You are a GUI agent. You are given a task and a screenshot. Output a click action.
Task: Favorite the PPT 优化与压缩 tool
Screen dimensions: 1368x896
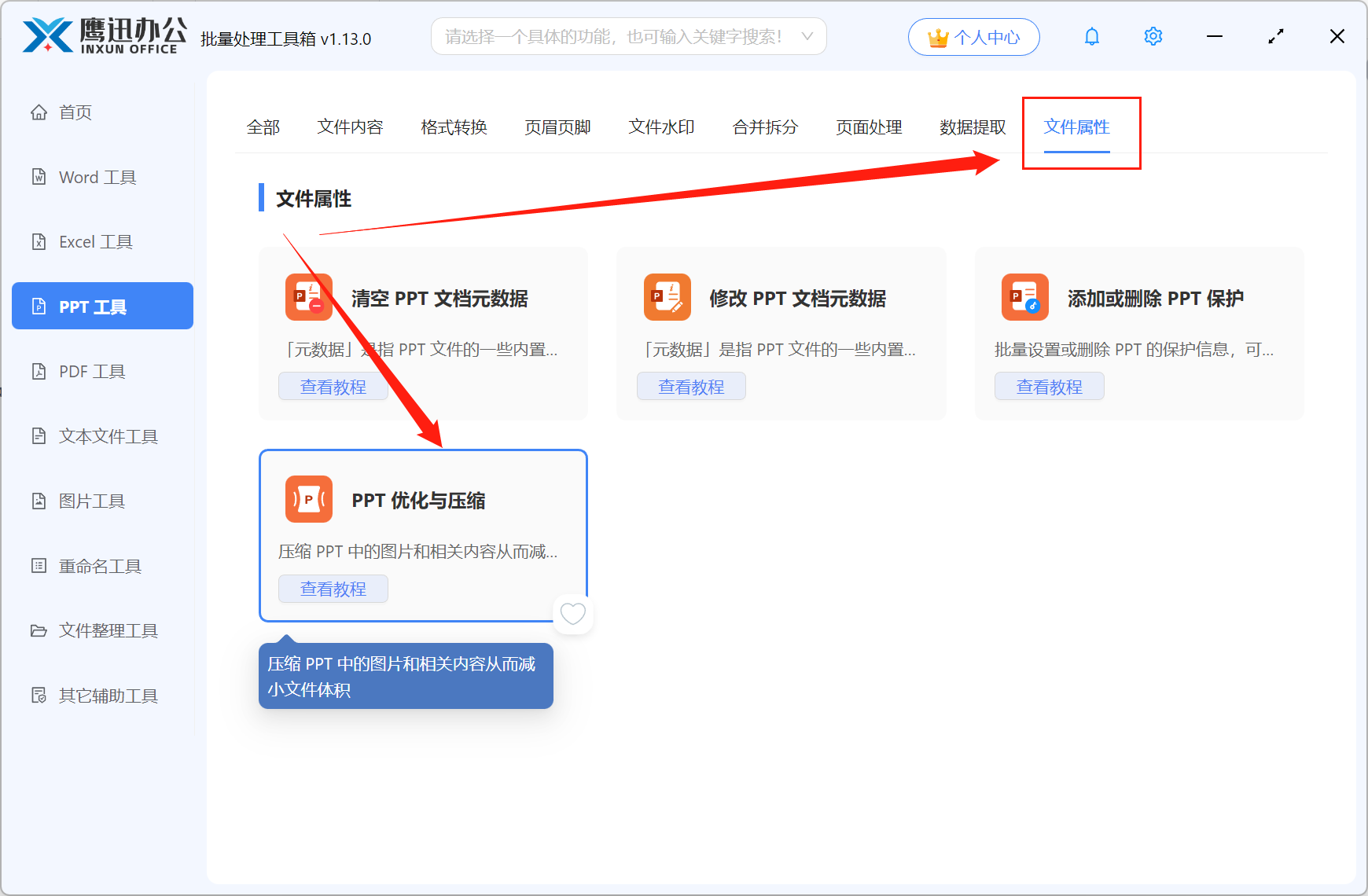572,614
